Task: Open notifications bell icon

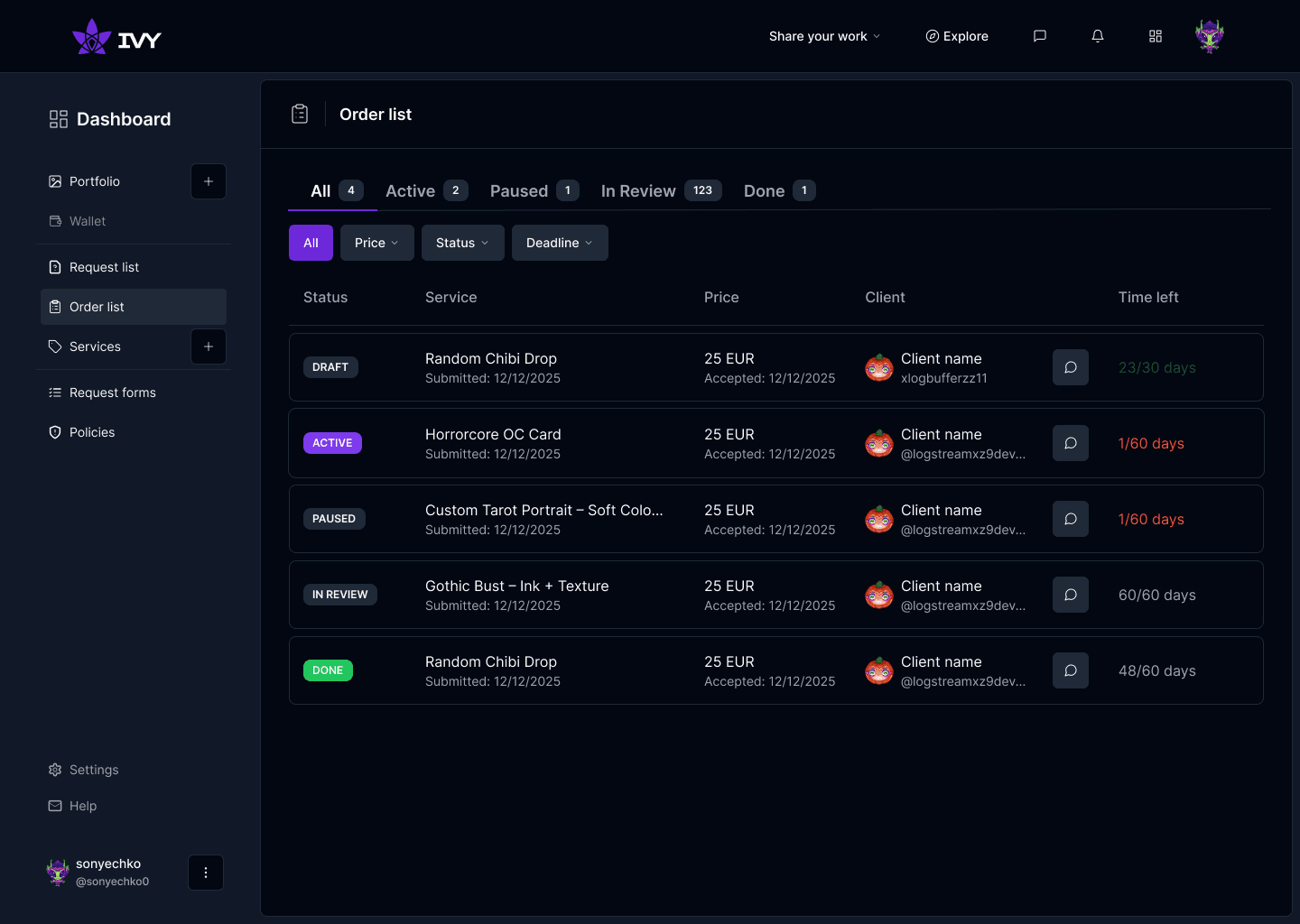Action: [1098, 36]
